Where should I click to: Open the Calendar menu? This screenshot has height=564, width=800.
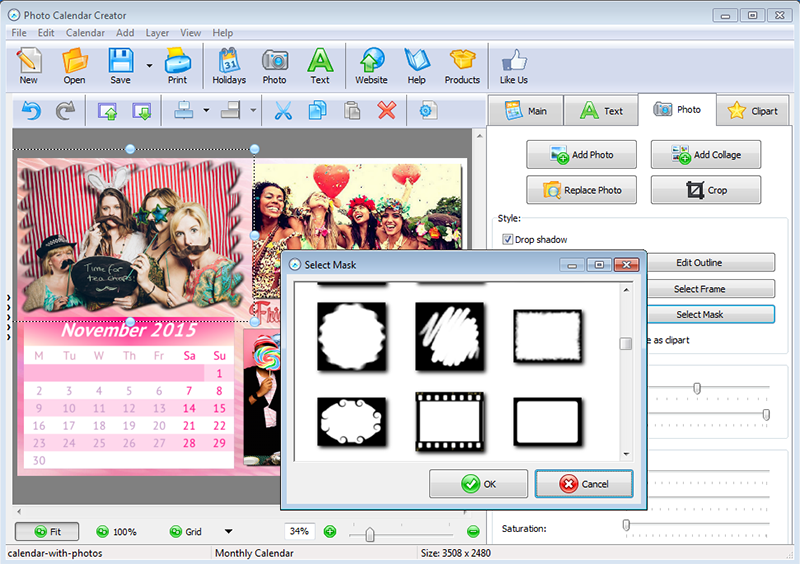coord(85,33)
